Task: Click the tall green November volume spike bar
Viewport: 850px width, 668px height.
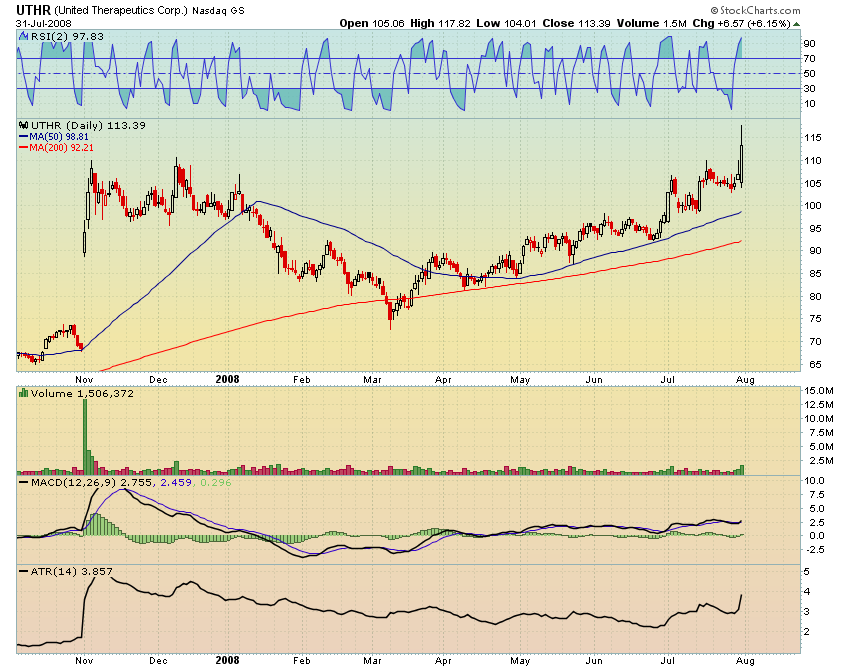Action: pos(85,437)
